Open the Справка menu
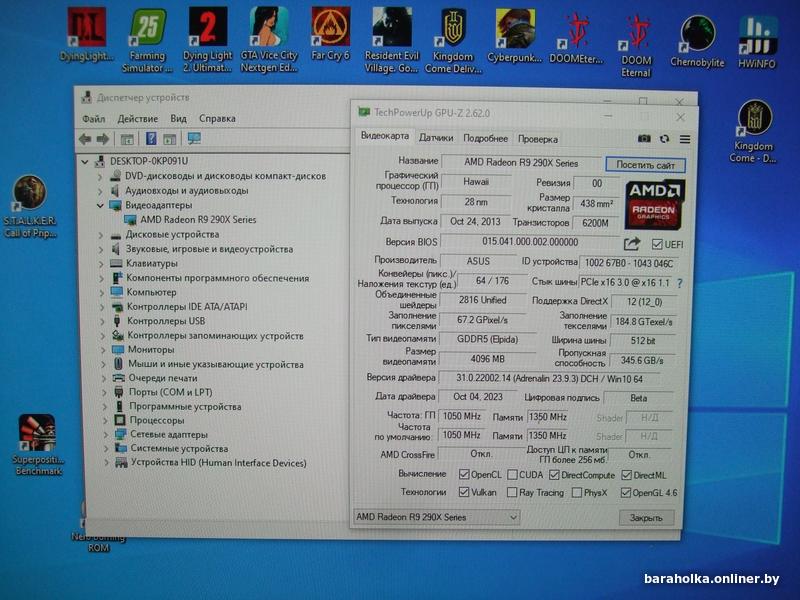Viewport: 800px width, 600px height. (217, 118)
